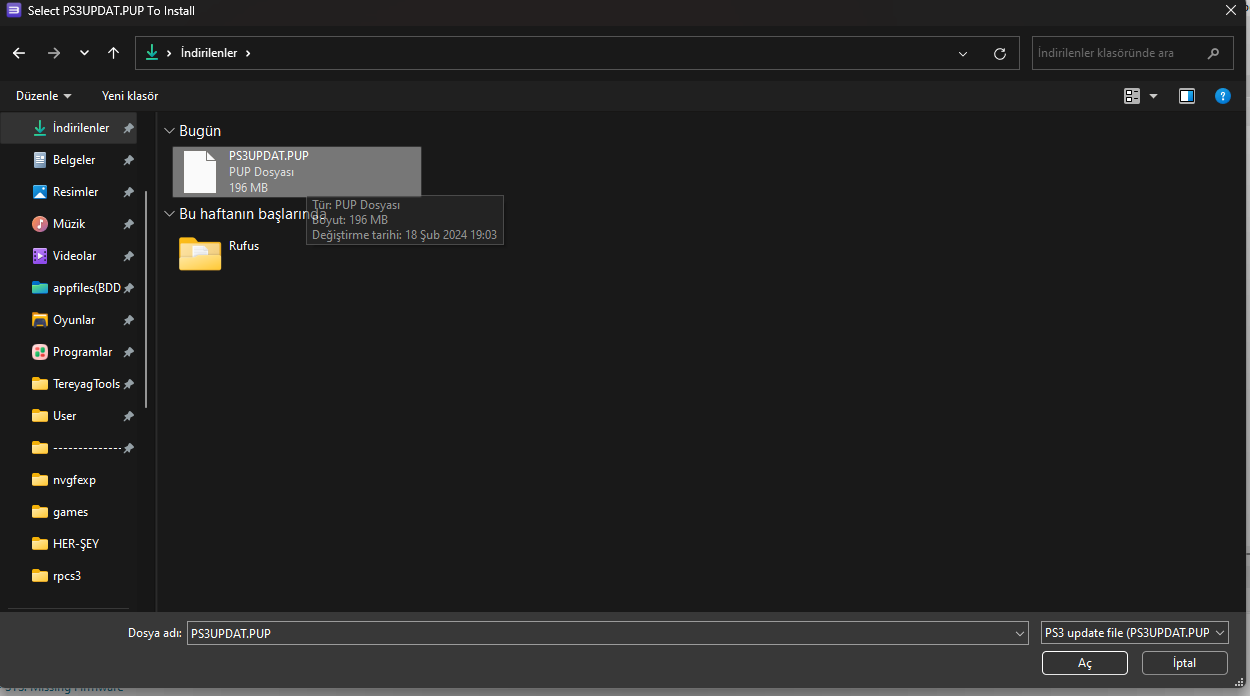Image resolution: width=1250 pixels, height=696 pixels.
Task: Open Videolar in the sidebar
Action: [x=72, y=256]
